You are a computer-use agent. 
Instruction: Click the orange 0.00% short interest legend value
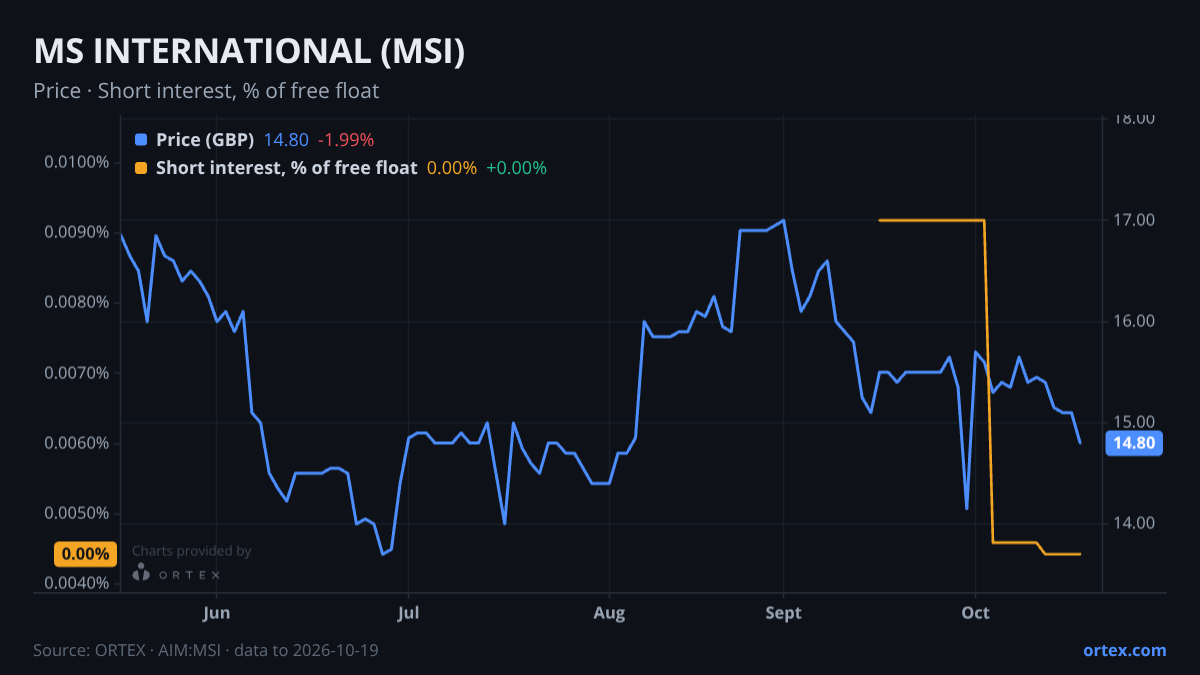pos(451,168)
